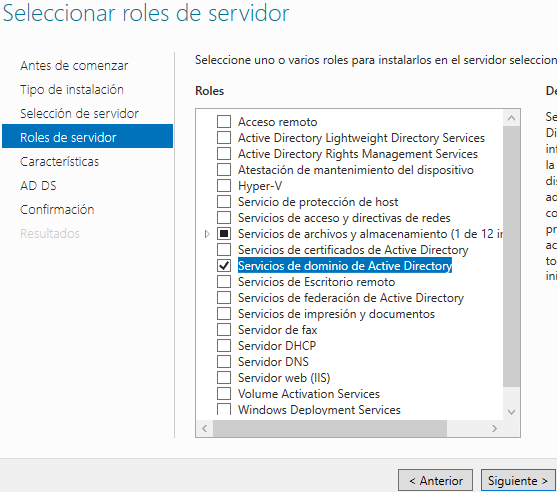This screenshot has width=557, height=492.
Task: Tick Servicios de impresión y documentos checkbox
Action: tap(224, 313)
